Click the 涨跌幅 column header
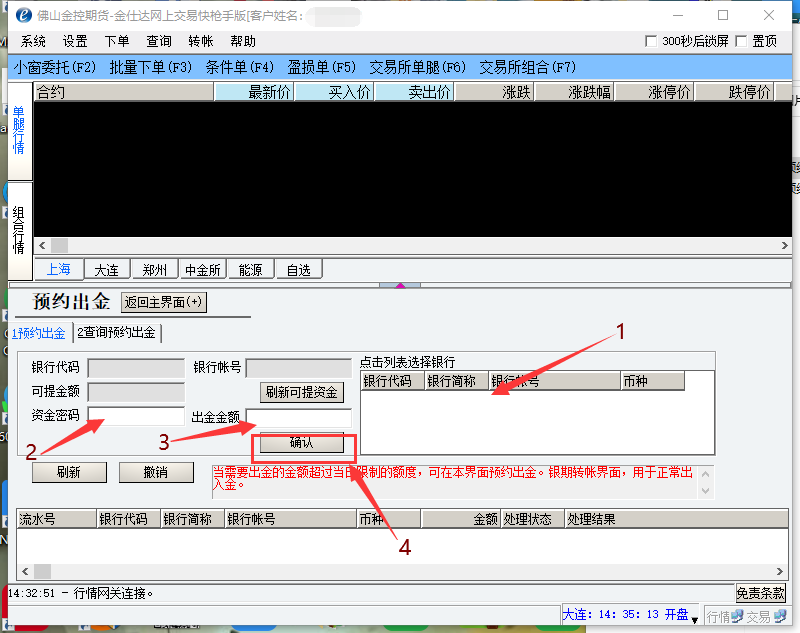The width and height of the screenshot is (800, 633). point(574,92)
